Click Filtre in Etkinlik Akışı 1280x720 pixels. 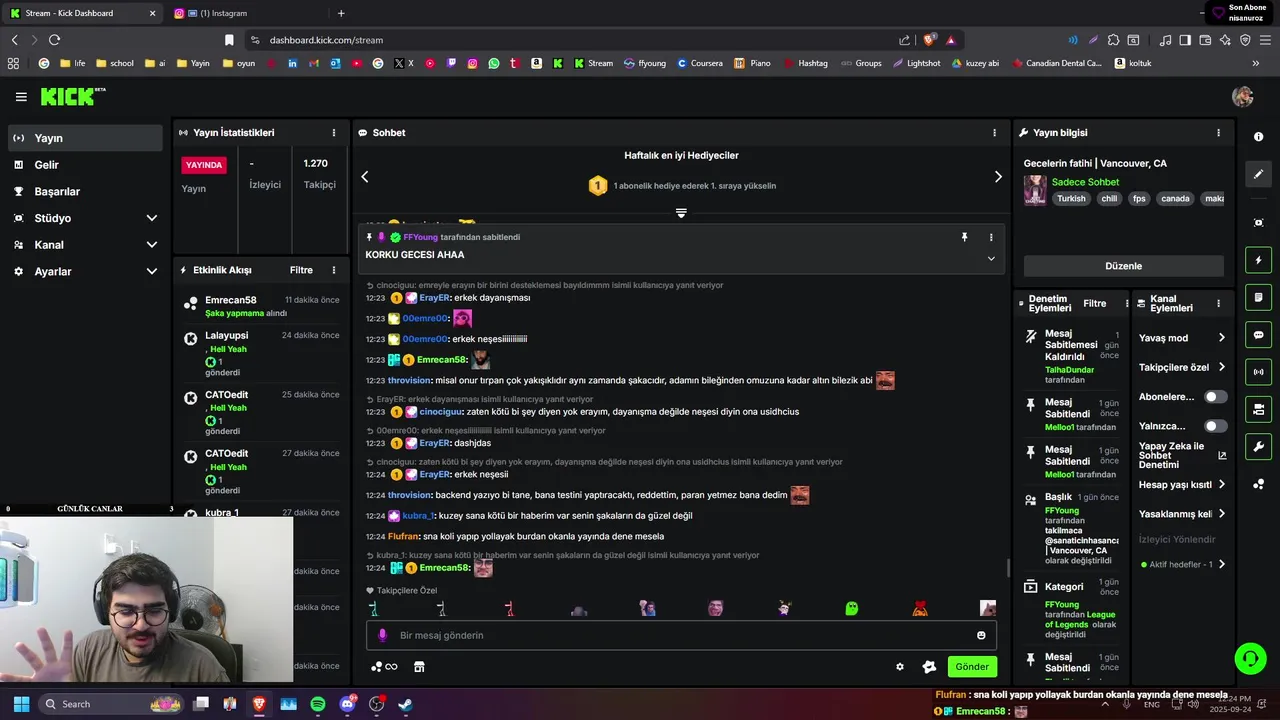tap(301, 270)
